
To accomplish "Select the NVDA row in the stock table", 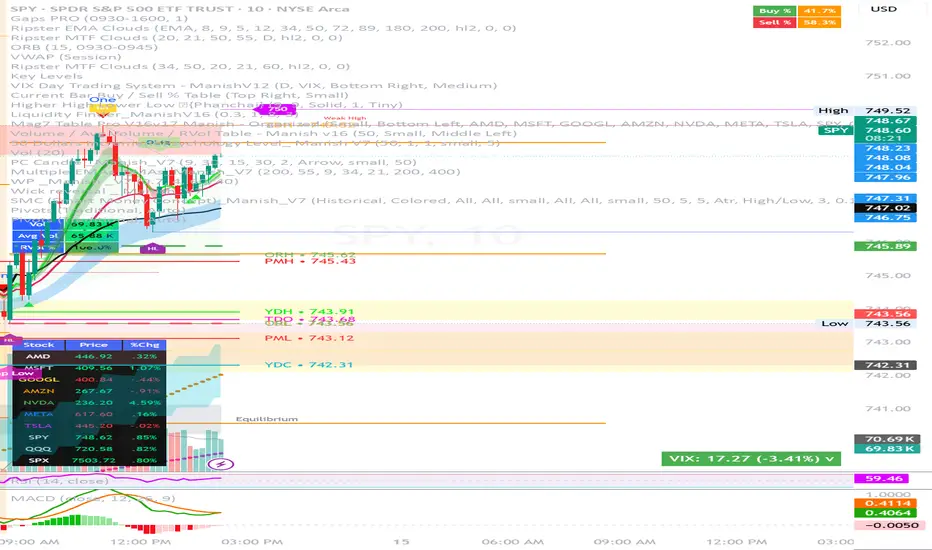I will [89, 403].
